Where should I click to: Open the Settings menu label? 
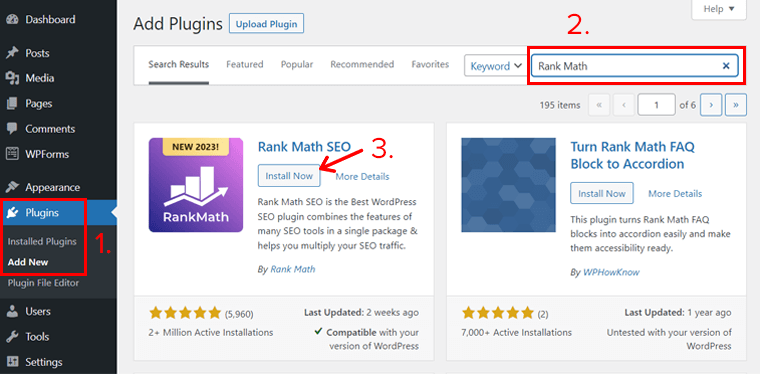pyautogui.click(x=44, y=362)
